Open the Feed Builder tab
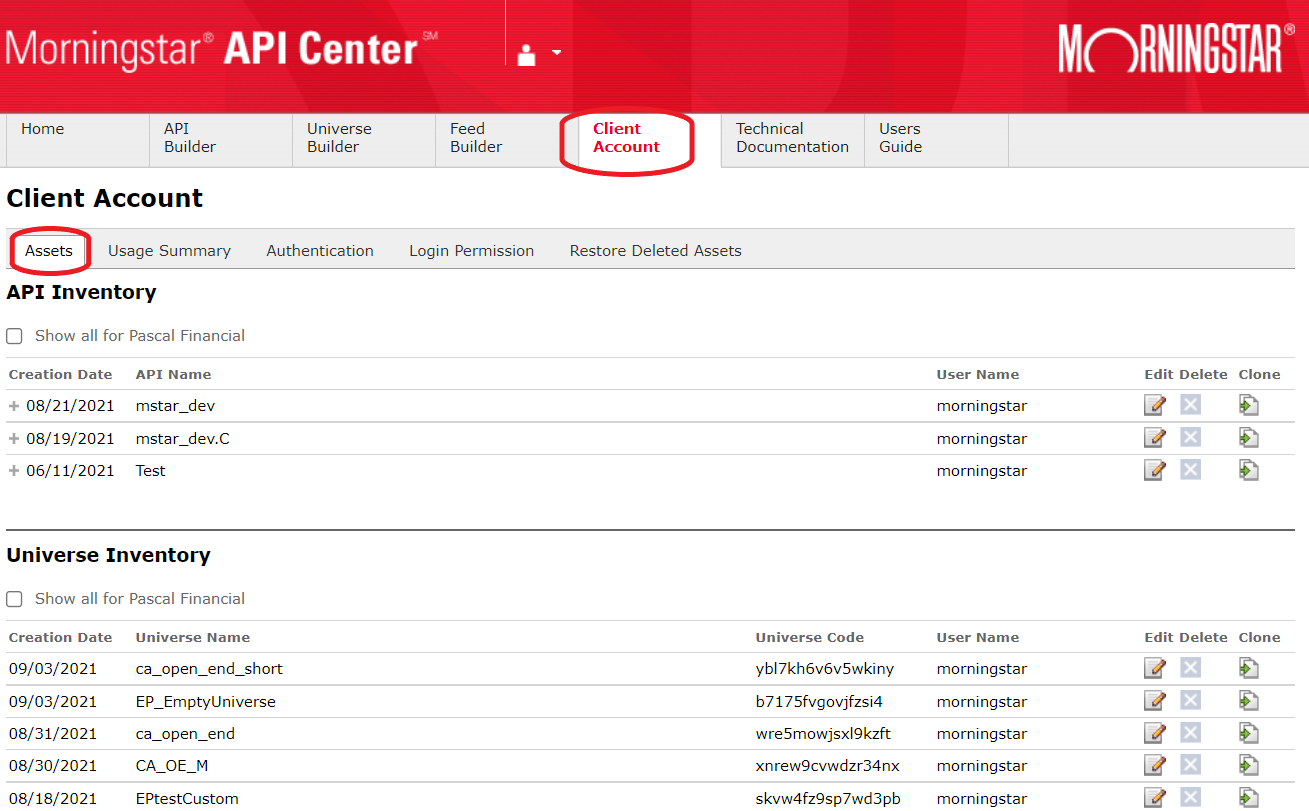 point(507,138)
